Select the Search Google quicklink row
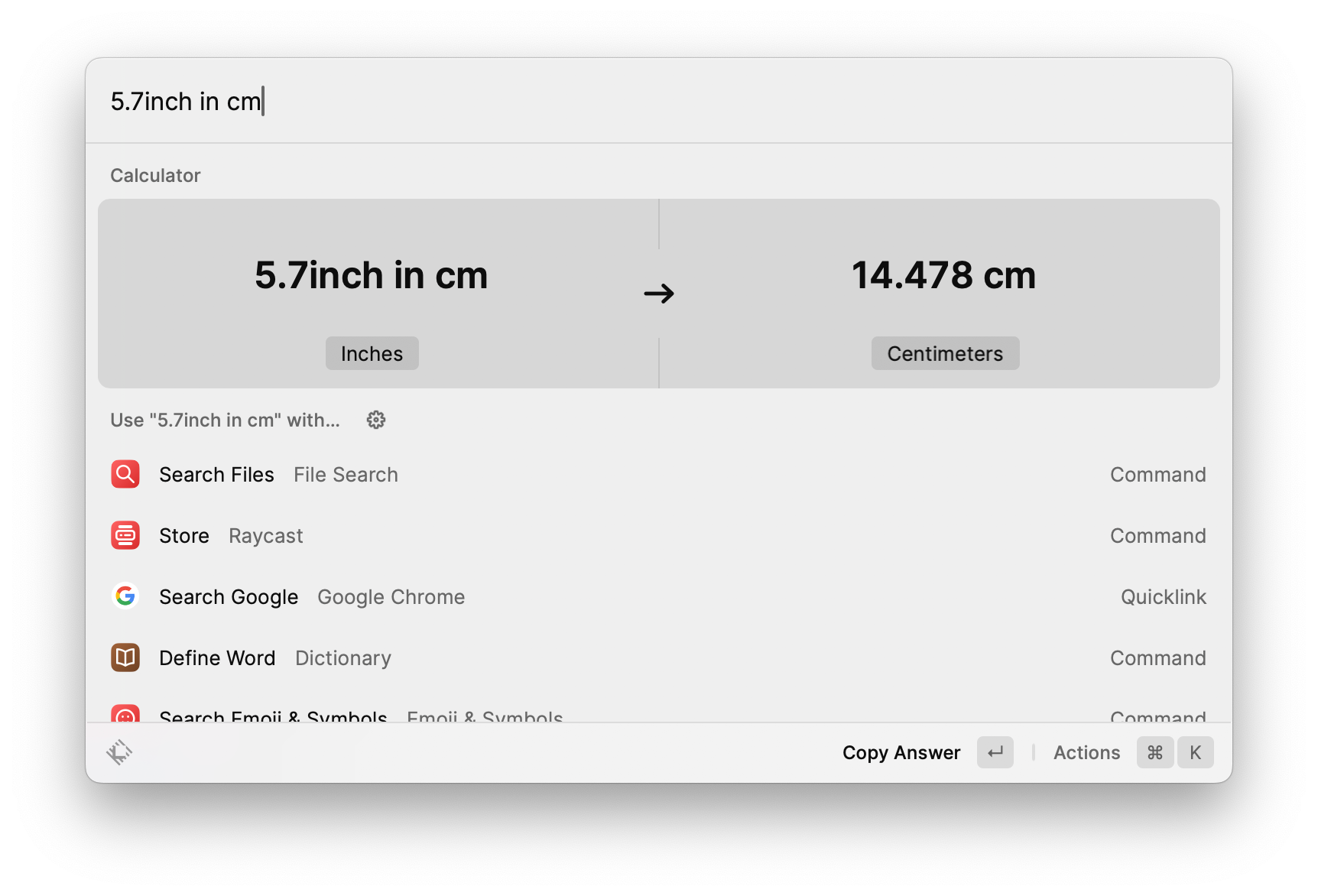 point(658,596)
